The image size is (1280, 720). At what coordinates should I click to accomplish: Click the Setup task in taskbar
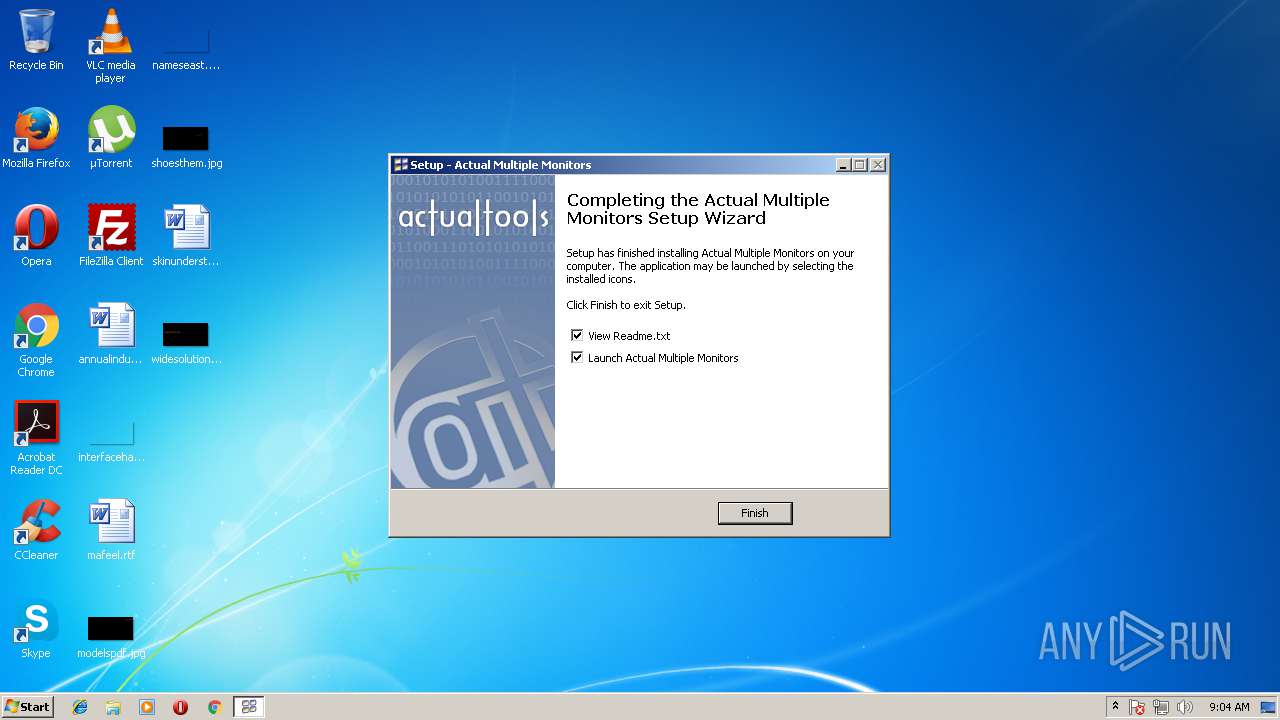249,707
